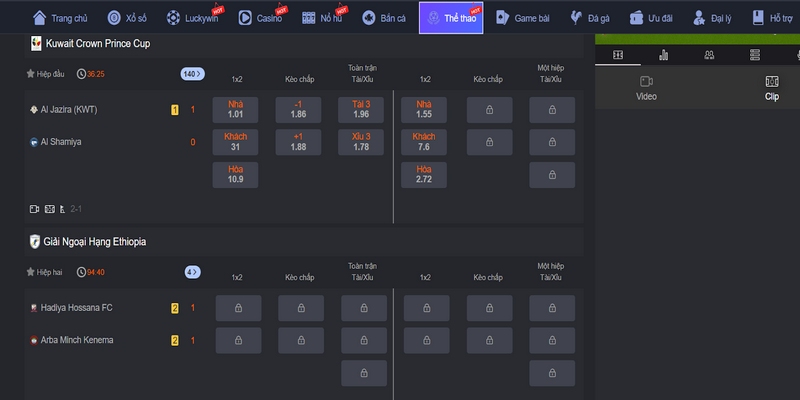Select the statistics bar chart tab icon

[x=663, y=55]
